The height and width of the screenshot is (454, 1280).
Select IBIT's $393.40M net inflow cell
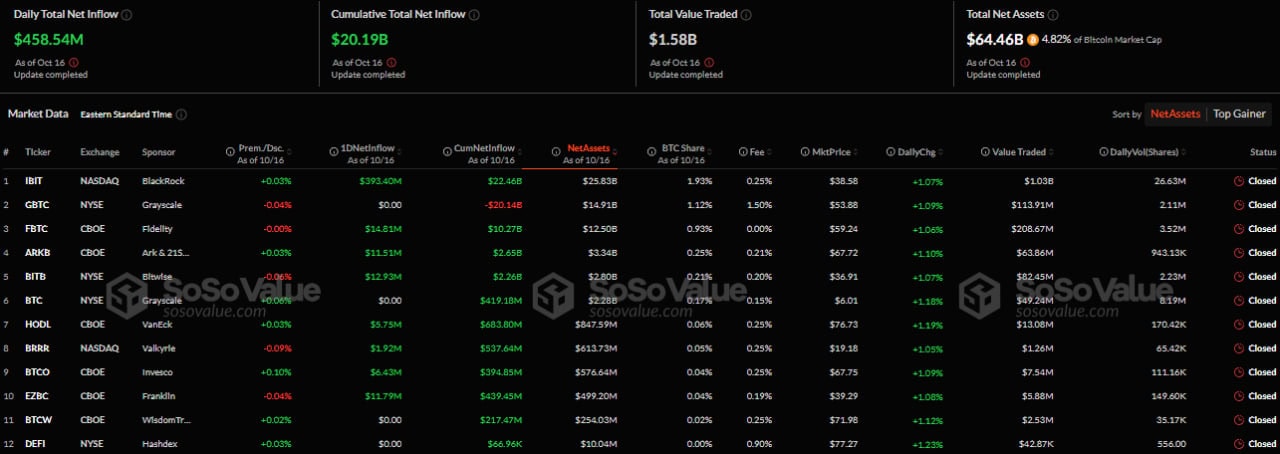click(x=379, y=182)
